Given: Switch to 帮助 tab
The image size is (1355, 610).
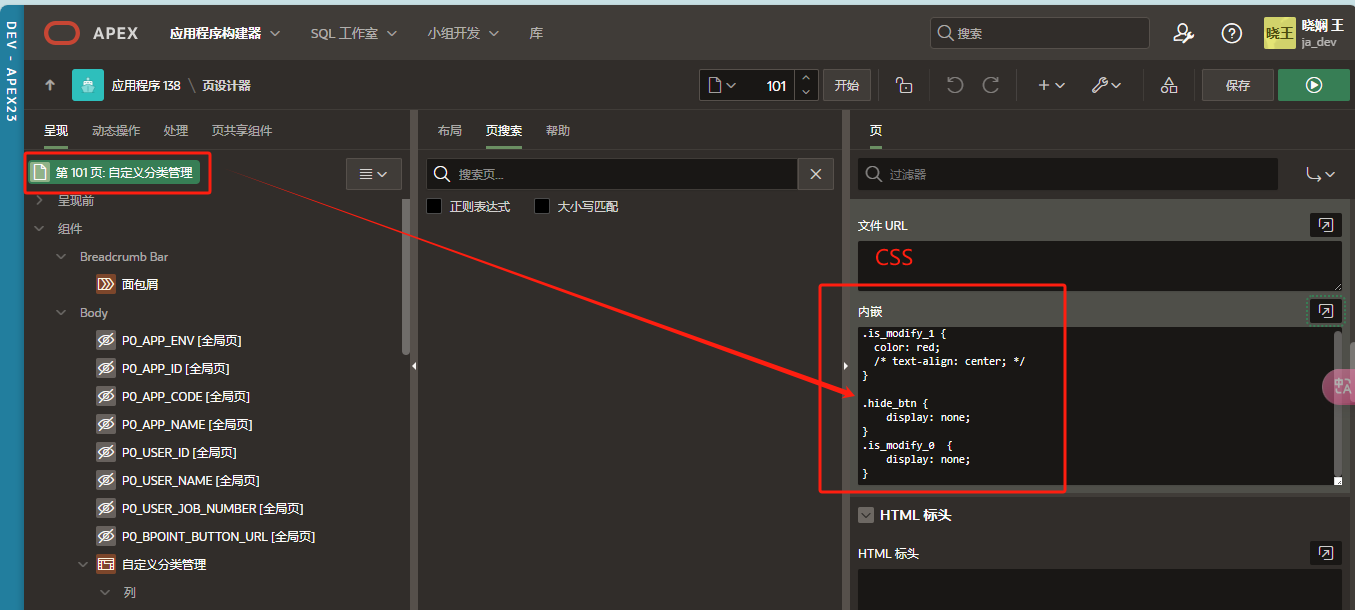Looking at the screenshot, I should (x=558, y=130).
